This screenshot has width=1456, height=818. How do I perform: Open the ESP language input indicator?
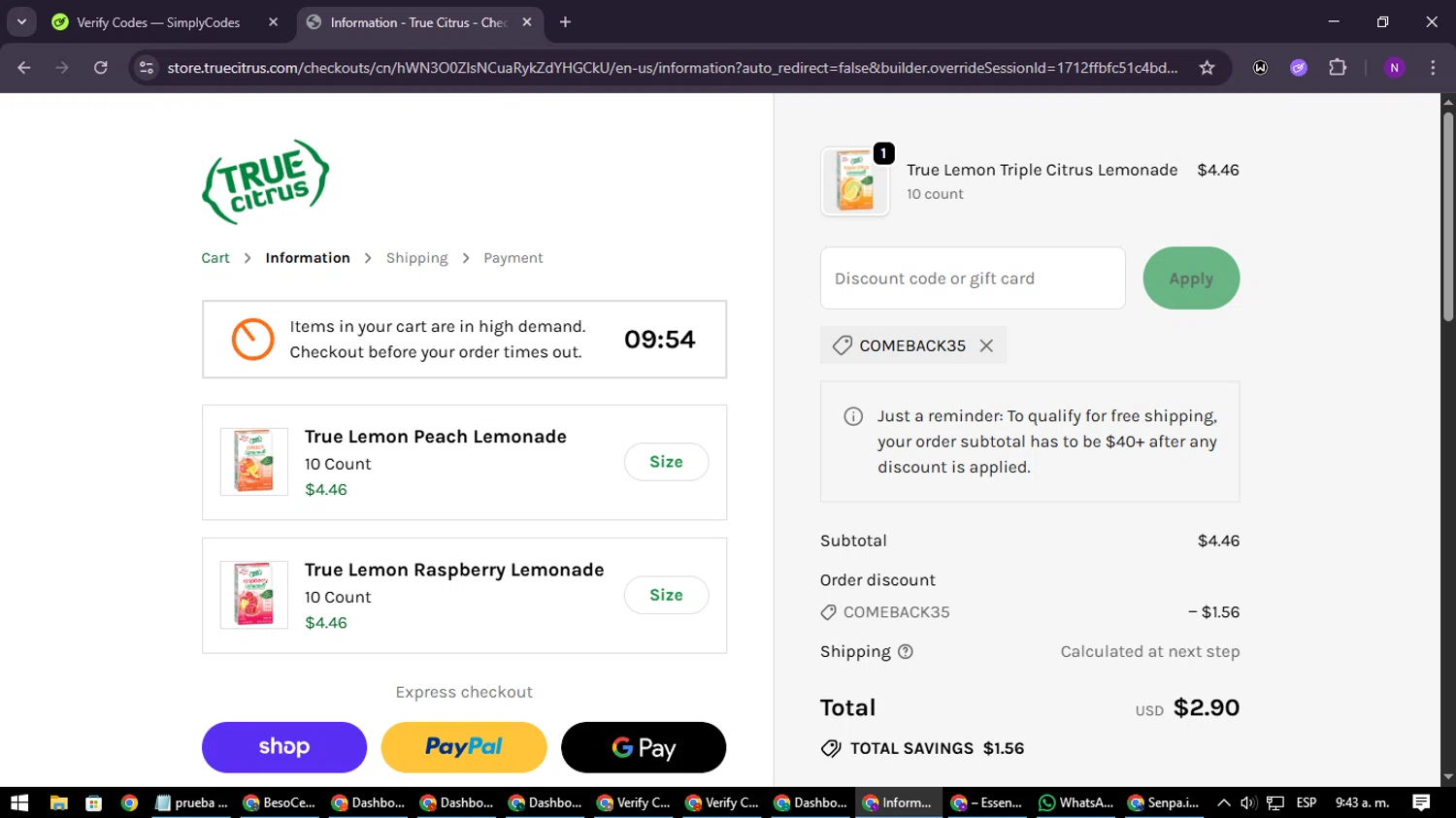click(1307, 802)
